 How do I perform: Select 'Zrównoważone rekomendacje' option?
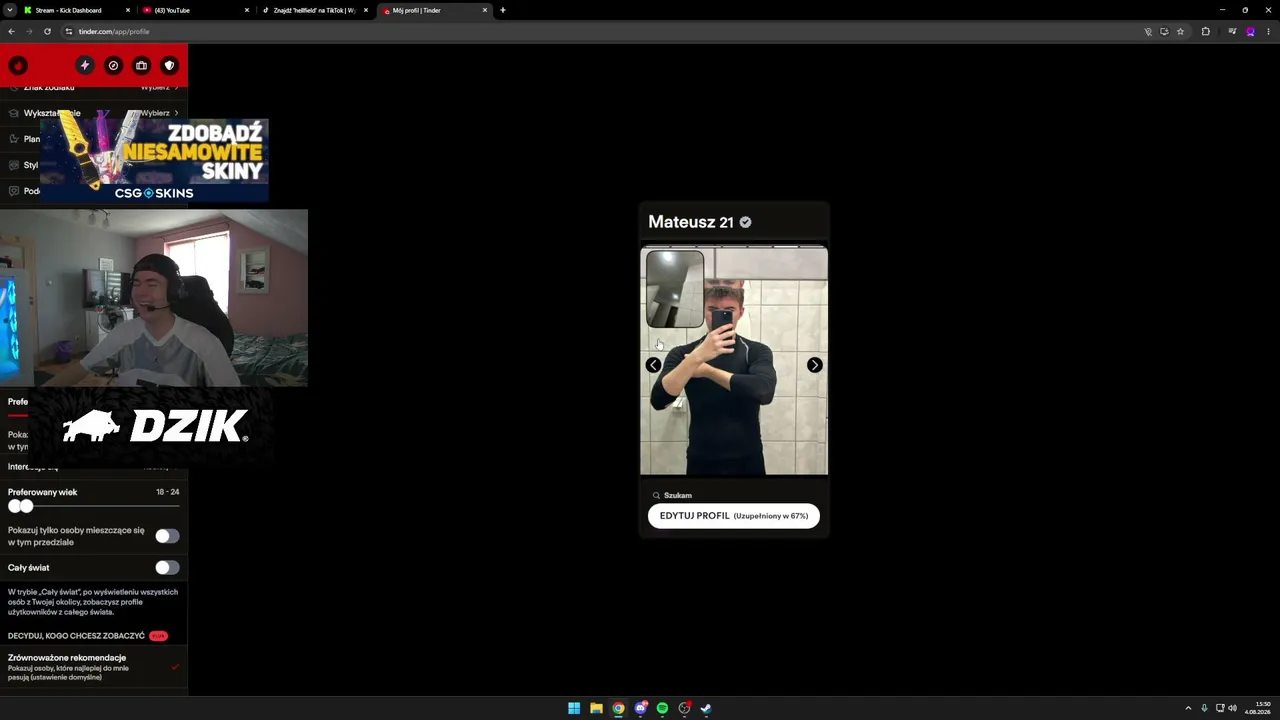94,667
